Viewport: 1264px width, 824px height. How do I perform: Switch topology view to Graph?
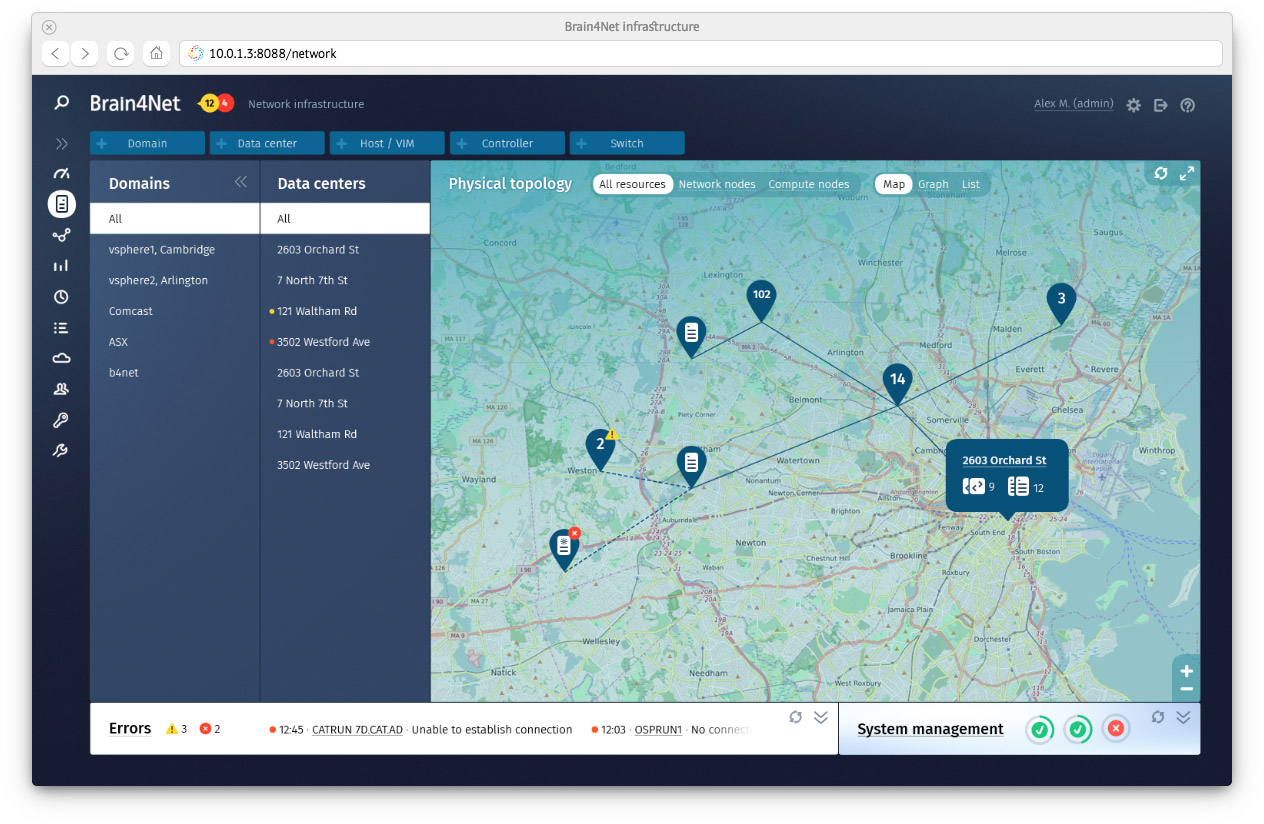tap(933, 184)
